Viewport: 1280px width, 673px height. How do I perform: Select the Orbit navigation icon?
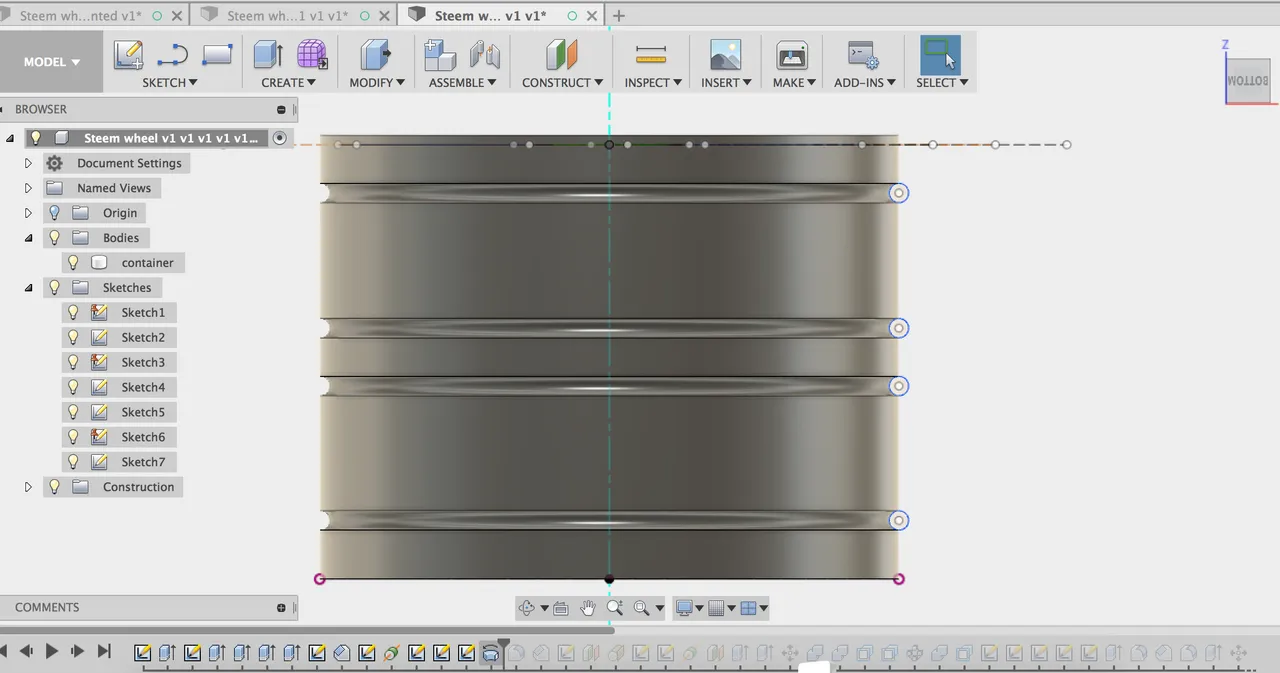pyautogui.click(x=527, y=608)
